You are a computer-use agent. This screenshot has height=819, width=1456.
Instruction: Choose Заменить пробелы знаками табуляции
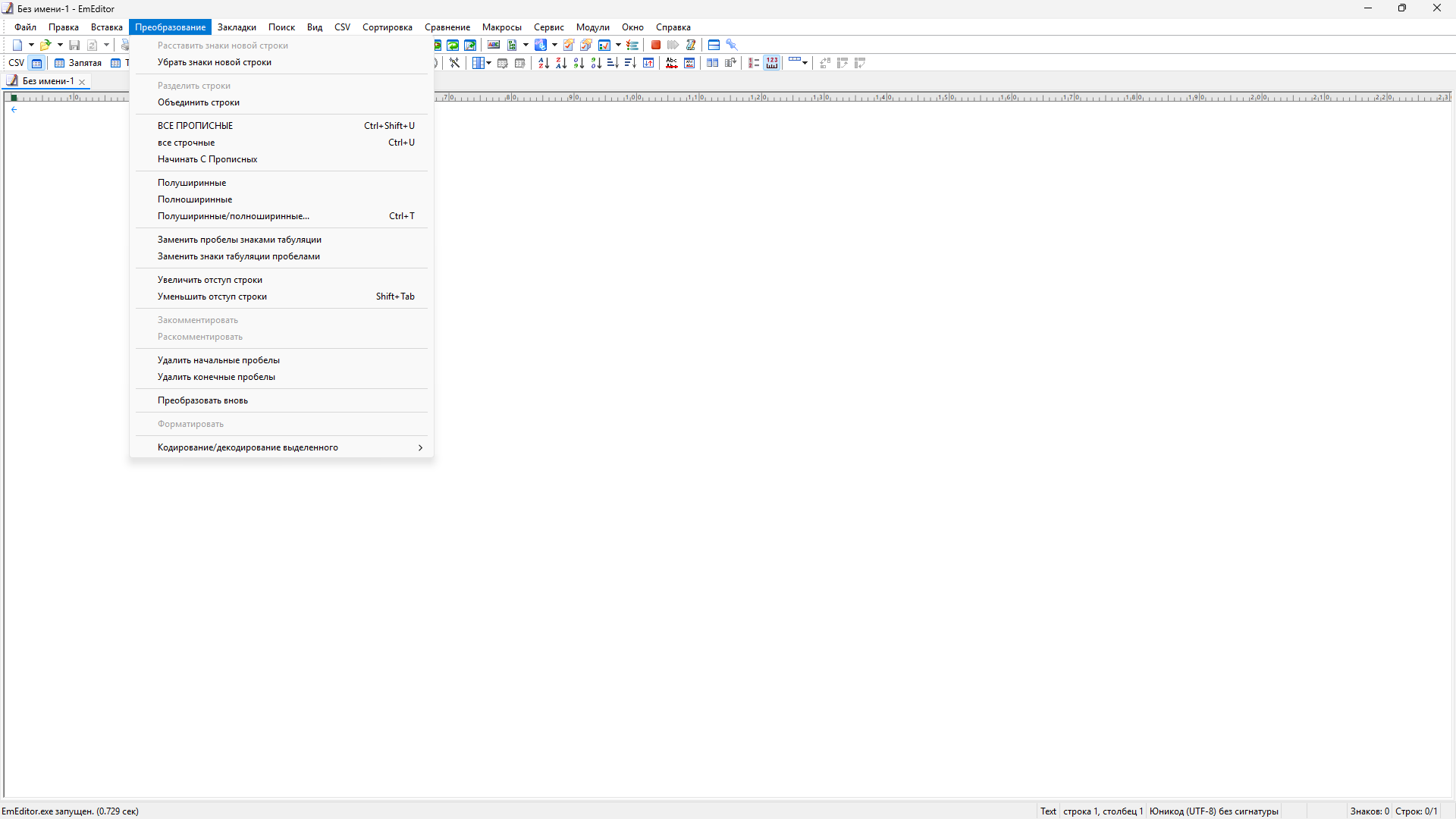(x=281, y=240)
